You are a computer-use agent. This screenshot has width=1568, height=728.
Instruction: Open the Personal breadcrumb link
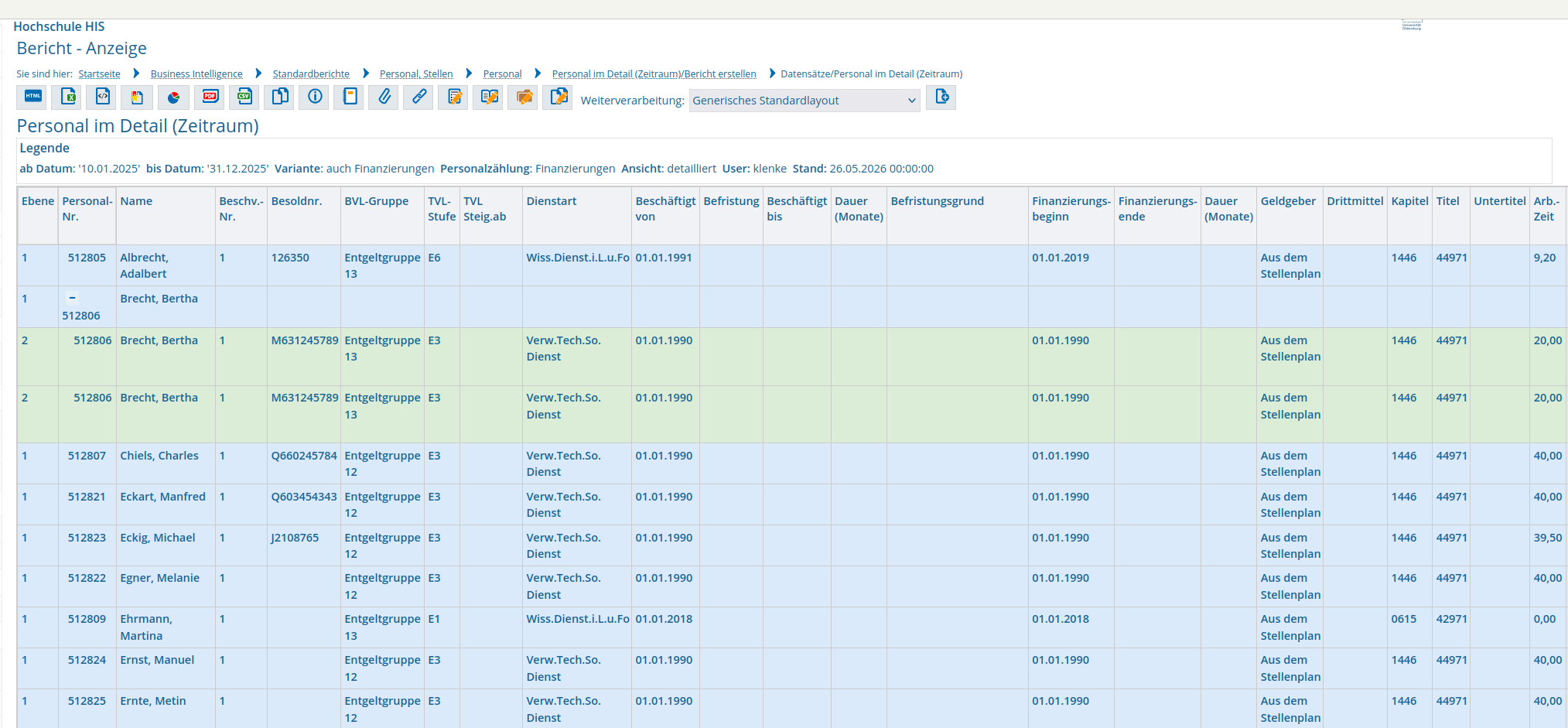(x=502, y=74)
